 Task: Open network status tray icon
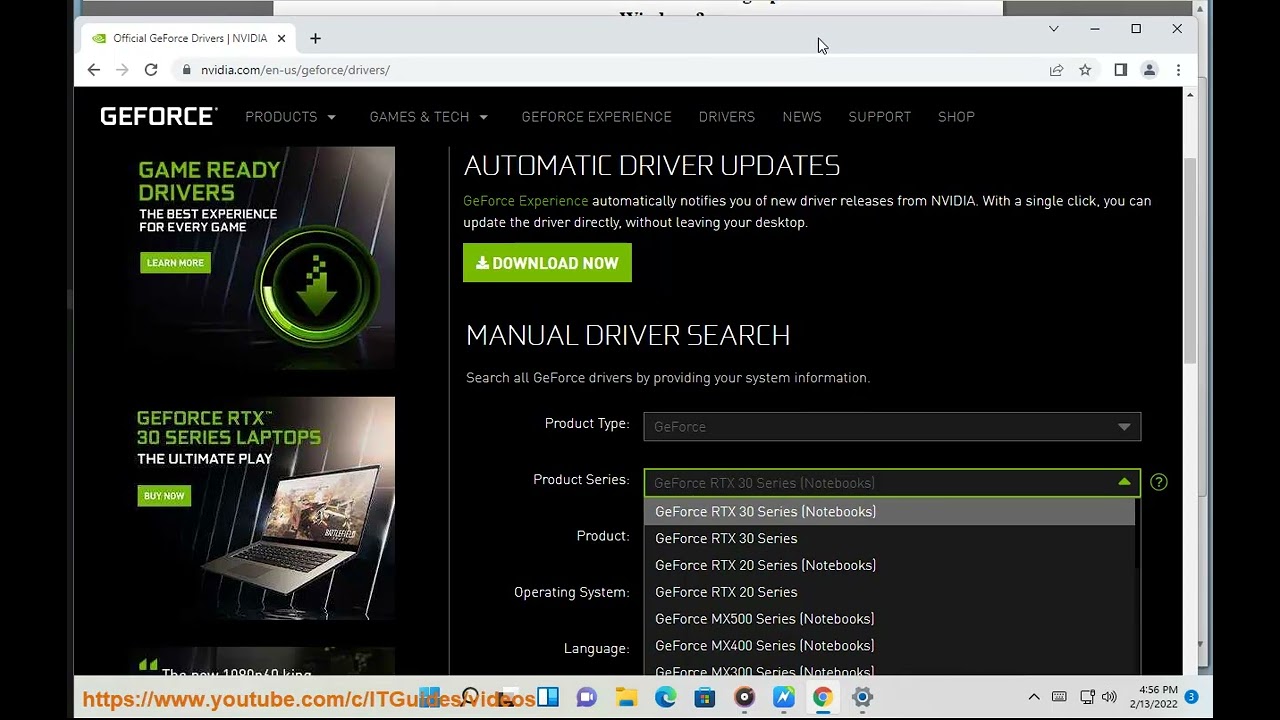coord(1087,697)
